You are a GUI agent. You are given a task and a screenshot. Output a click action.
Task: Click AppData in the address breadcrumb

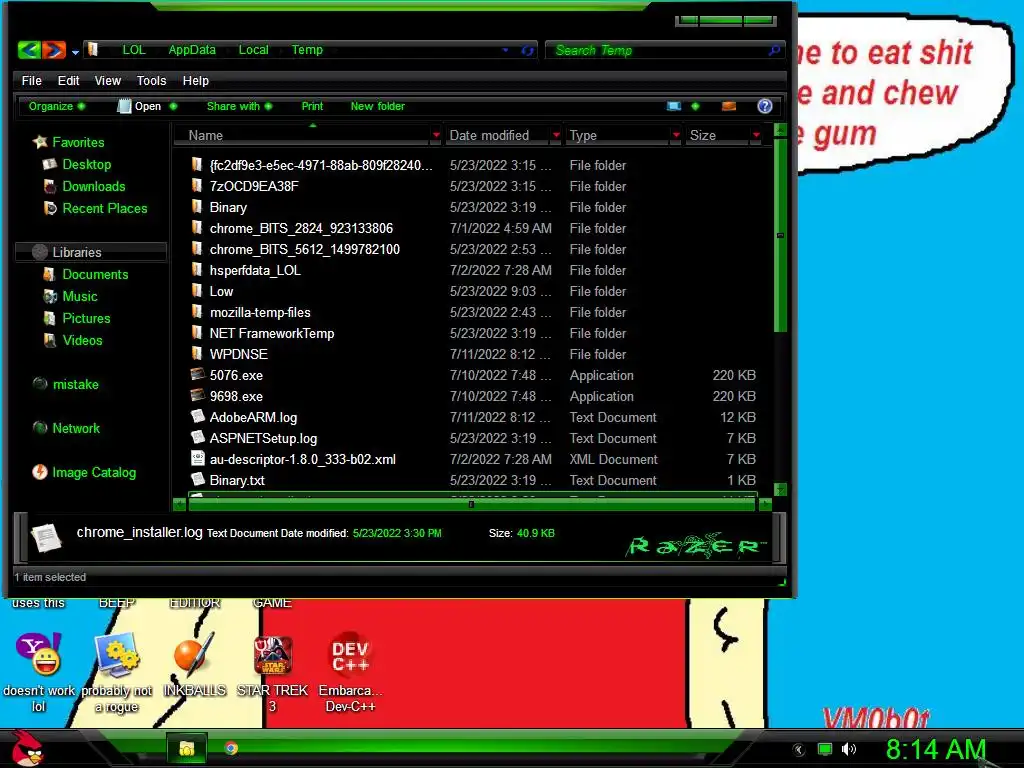(x=192, y=50)
